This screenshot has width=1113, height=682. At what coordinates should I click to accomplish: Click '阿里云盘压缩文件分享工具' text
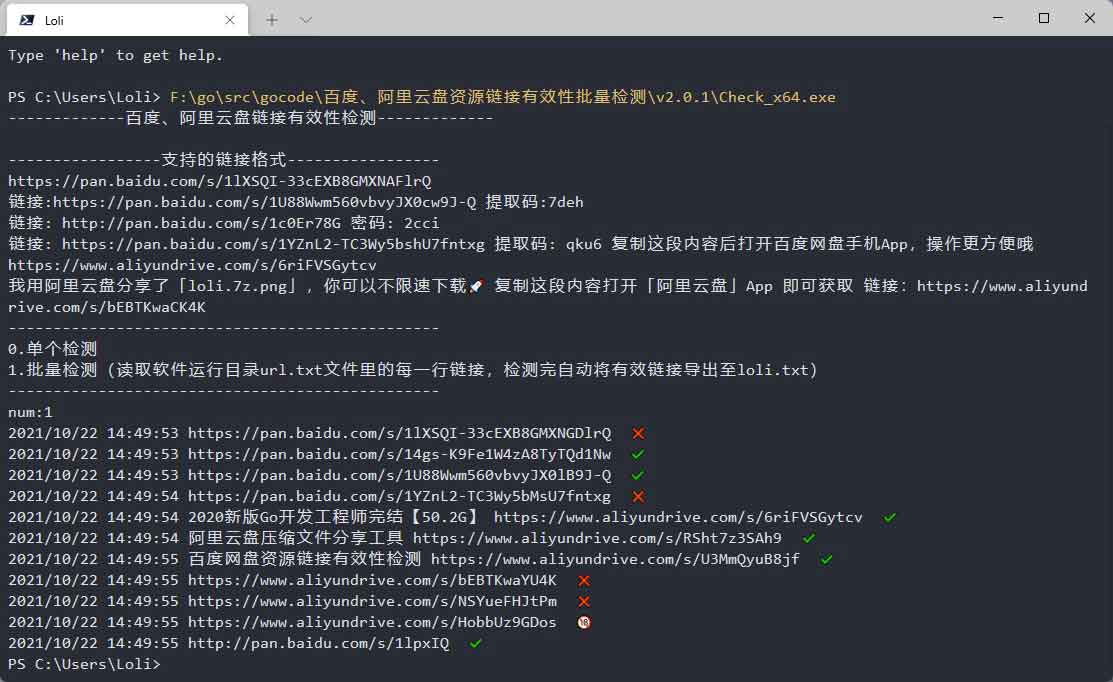coord(295,538)
